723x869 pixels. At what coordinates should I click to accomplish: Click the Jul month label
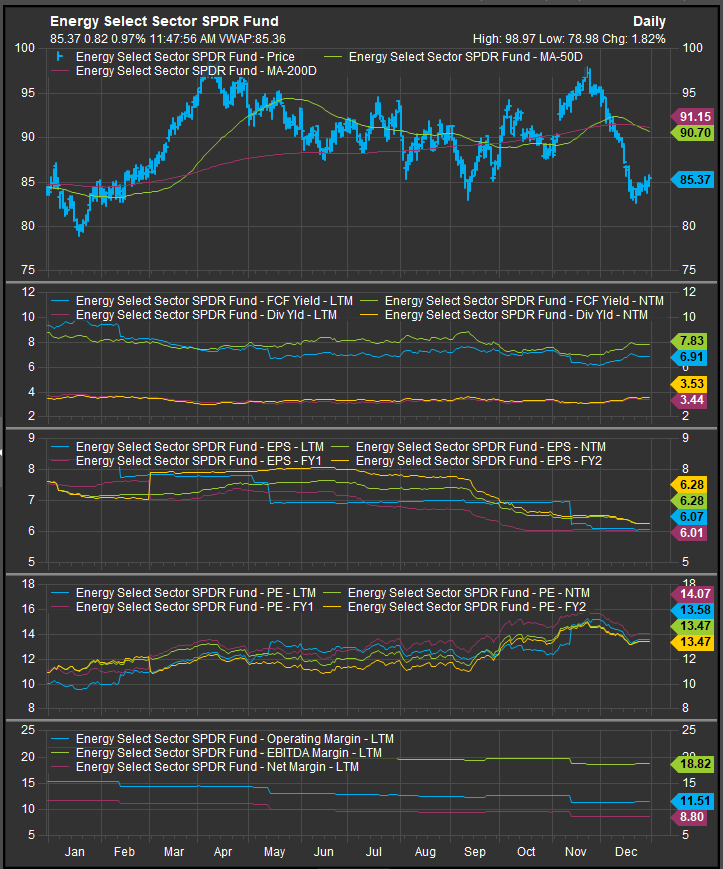pos(374,852)
